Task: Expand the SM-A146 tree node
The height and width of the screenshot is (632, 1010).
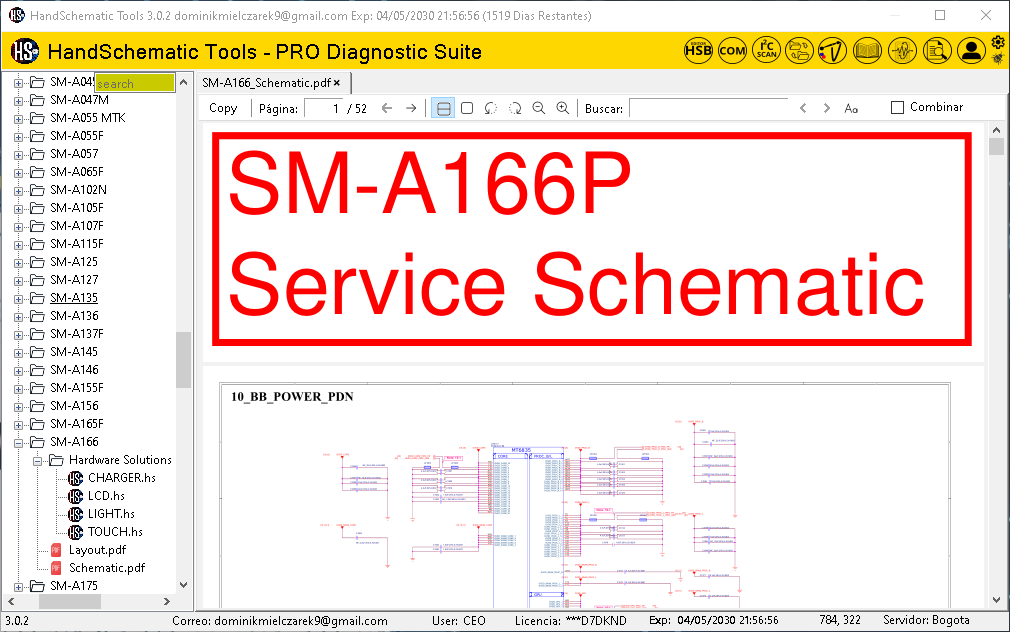Action: (x=19, y=370)
